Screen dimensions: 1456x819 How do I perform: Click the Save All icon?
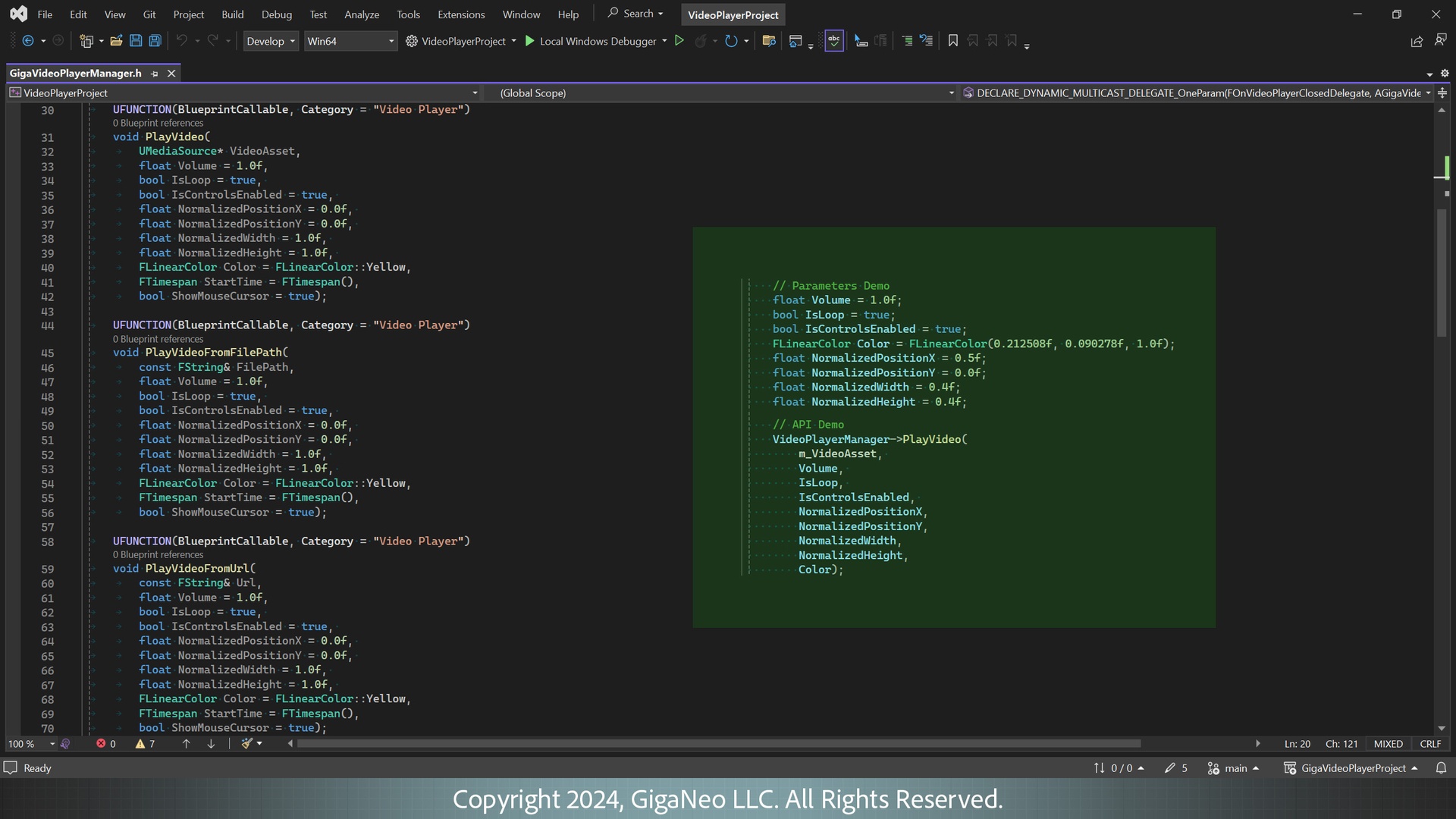click(155, 41)
